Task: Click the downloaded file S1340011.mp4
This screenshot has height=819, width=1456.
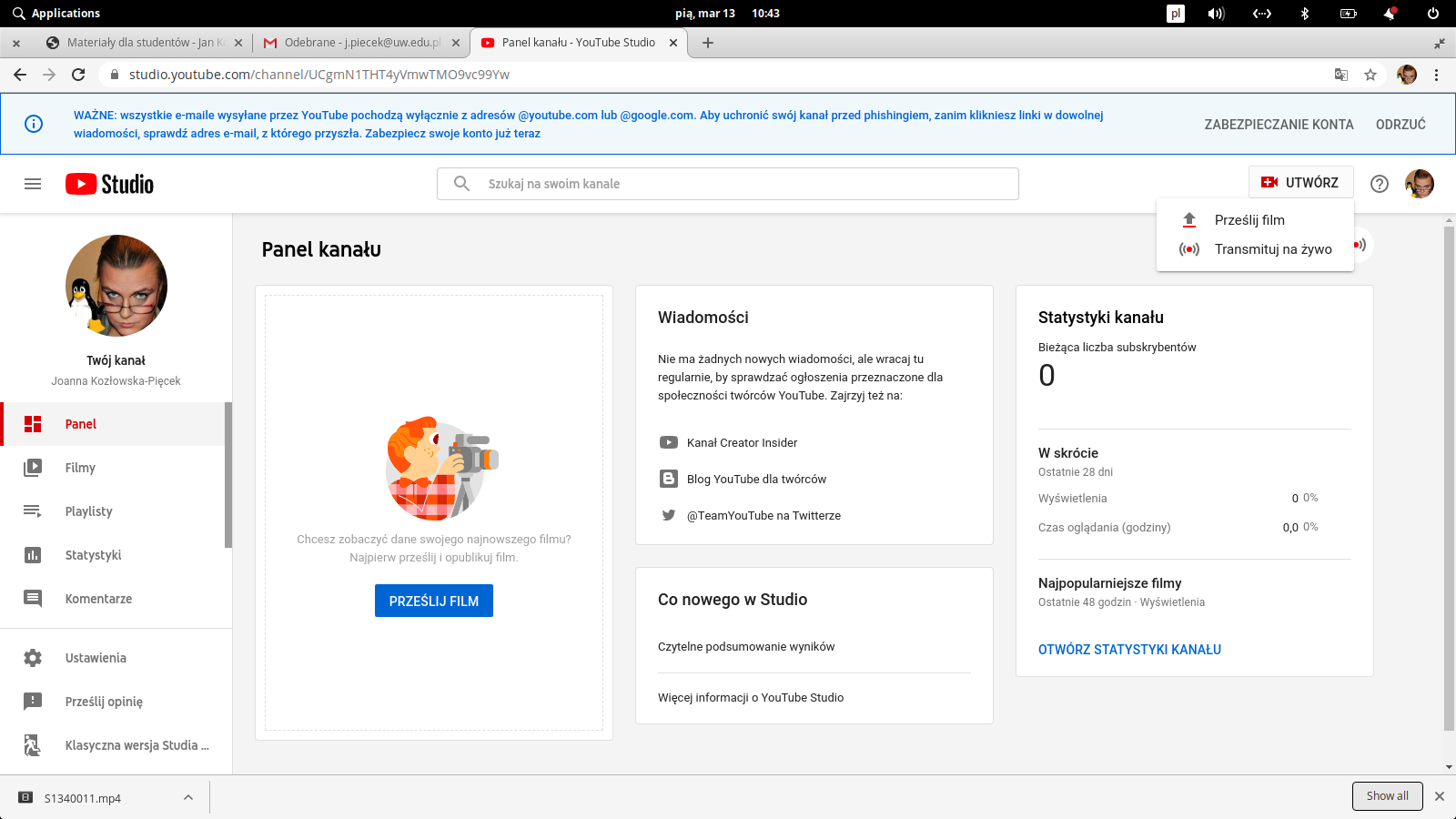Action: (83, 798)
